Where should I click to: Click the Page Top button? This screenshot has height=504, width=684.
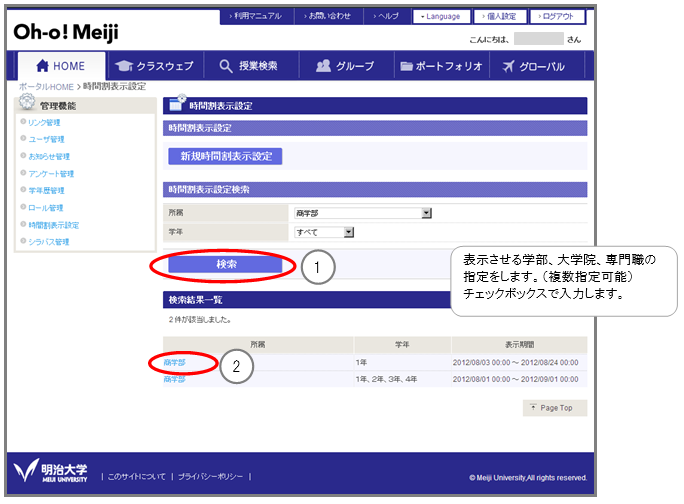(555, 408)
